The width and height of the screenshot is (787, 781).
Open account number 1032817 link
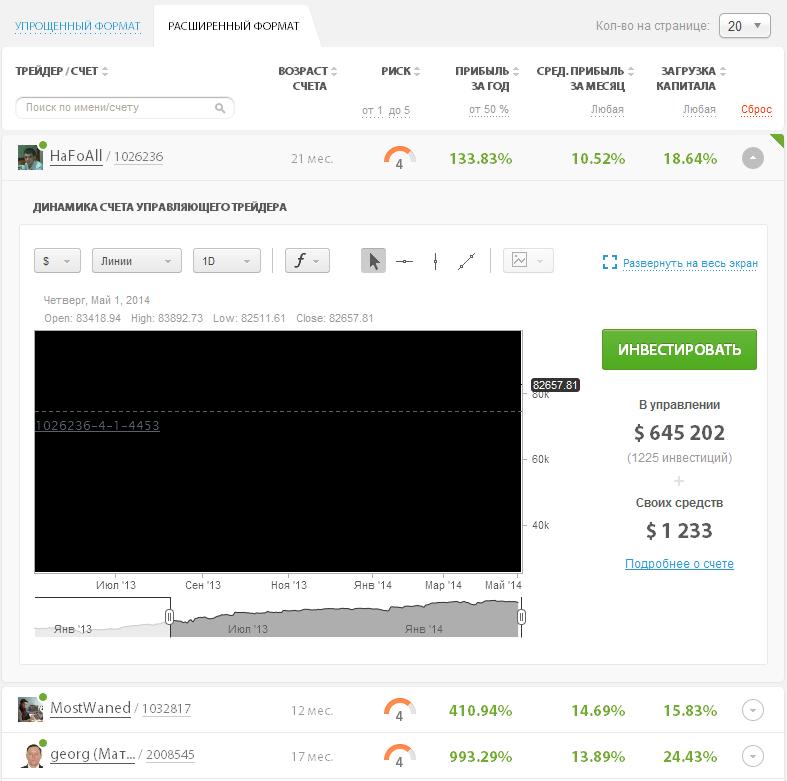pos(167,709)
